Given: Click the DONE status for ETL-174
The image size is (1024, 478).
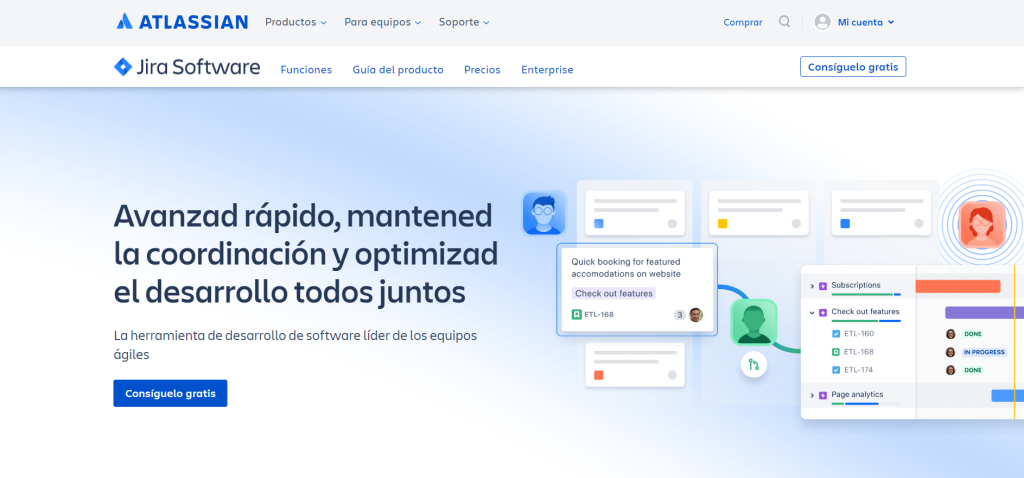Looking at the screenshot, I should click(973, 370).
